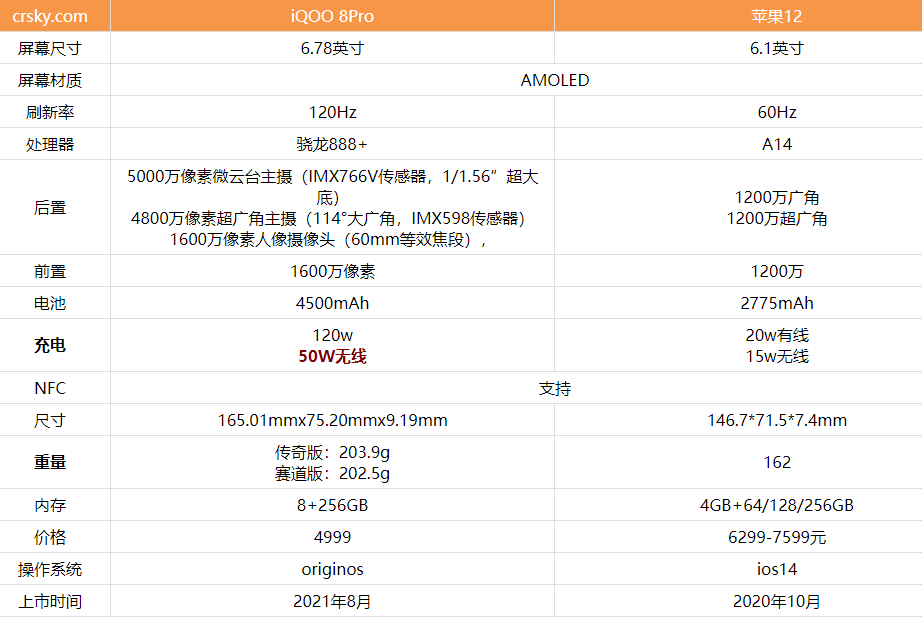Click the bold 充电 row label
922x617 pixels.
click(50, 346)
